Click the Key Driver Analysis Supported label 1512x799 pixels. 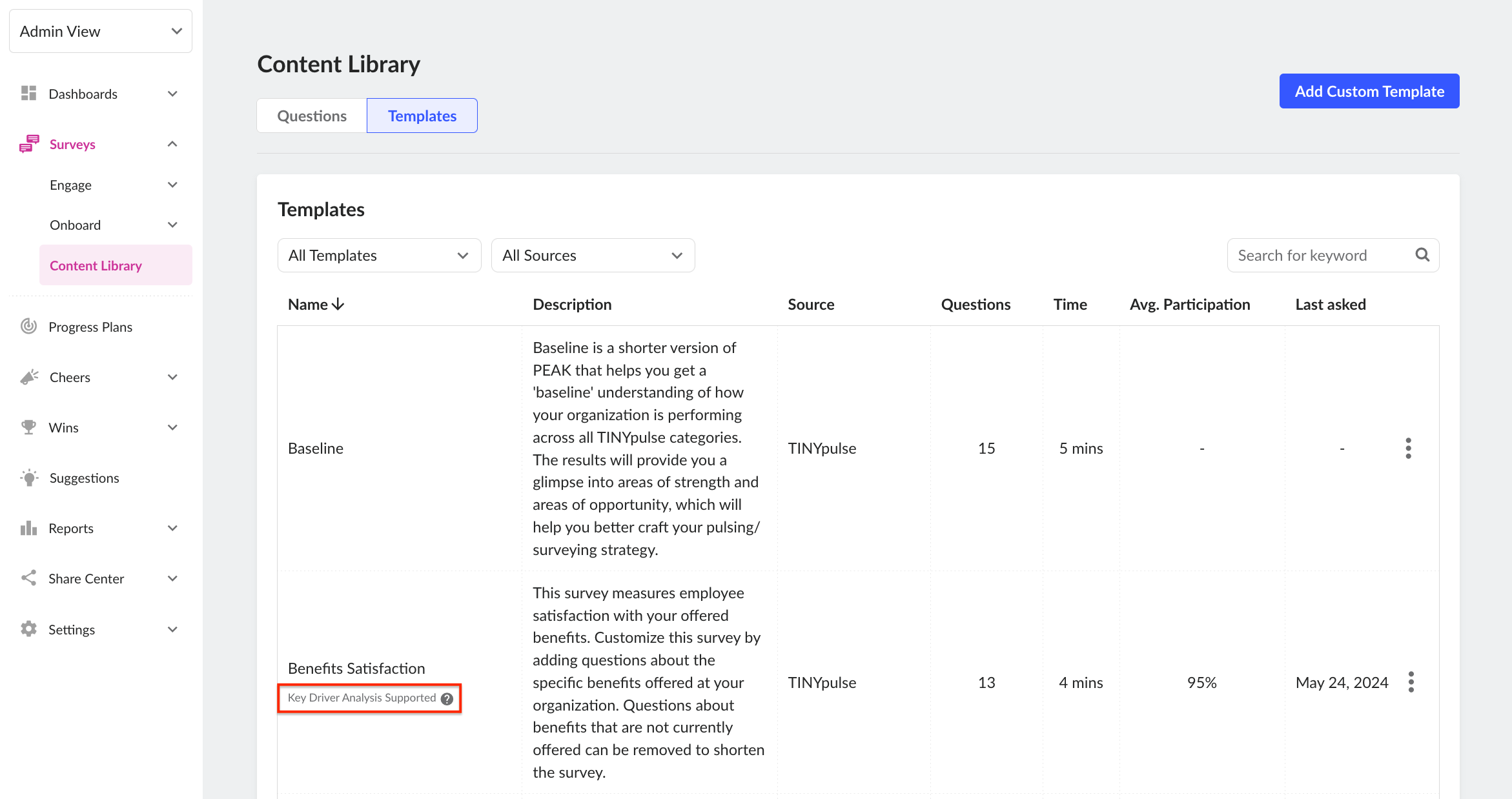click(x=362, y=698)
